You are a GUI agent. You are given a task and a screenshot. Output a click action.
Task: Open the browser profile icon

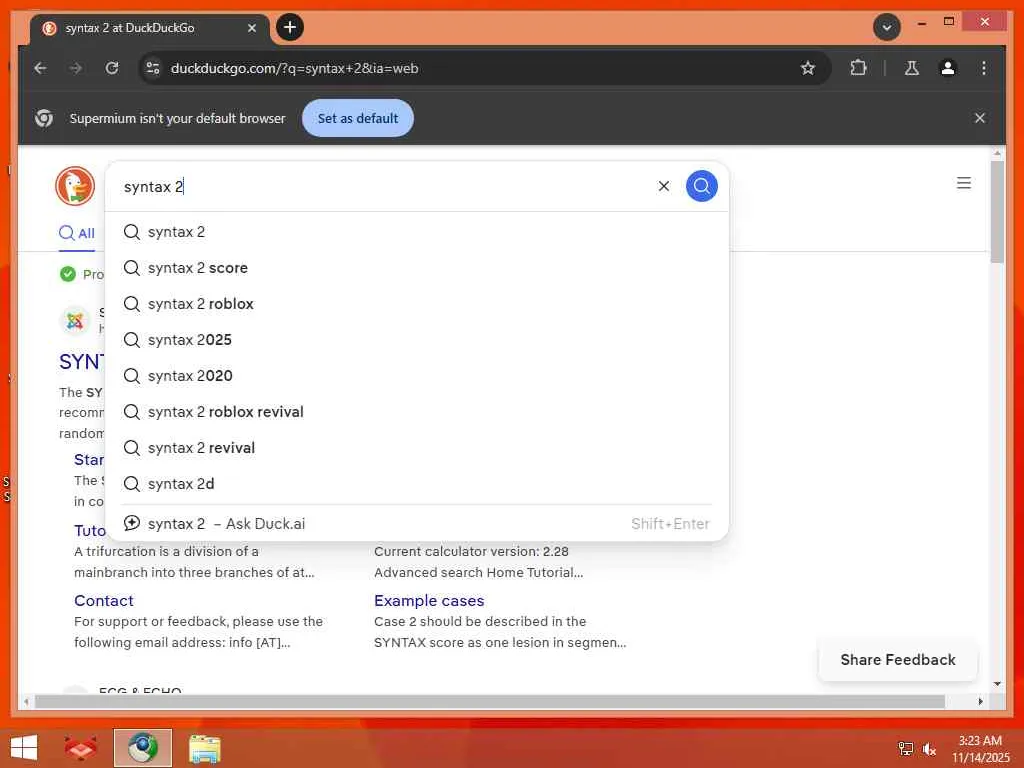(948, 68)
